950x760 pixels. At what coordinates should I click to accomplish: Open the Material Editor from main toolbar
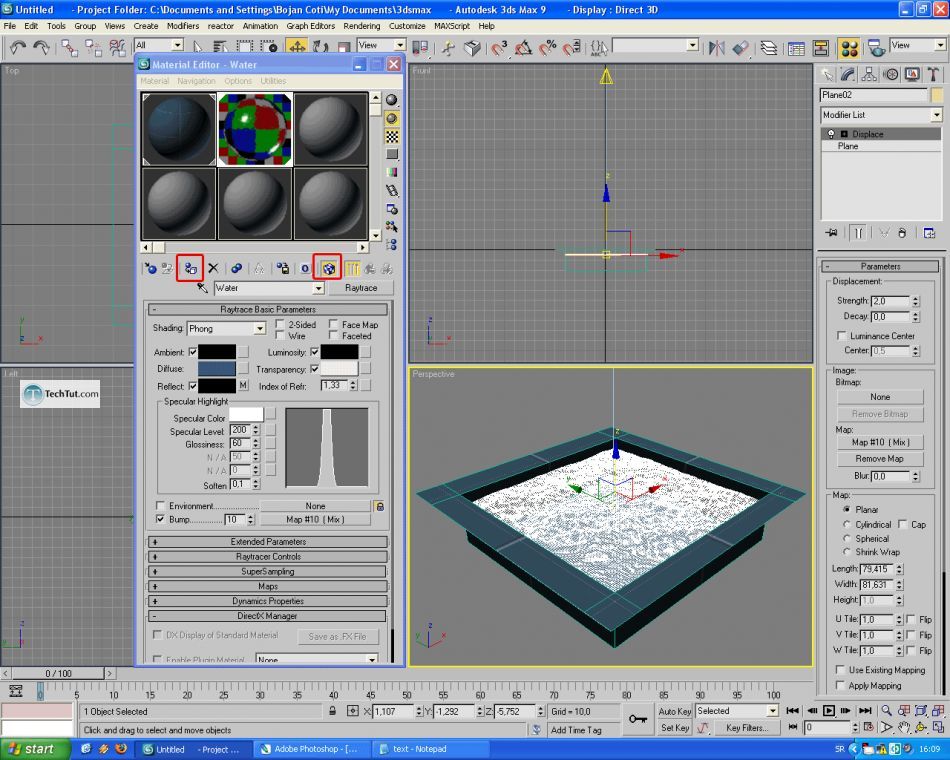tap(849, 48)
